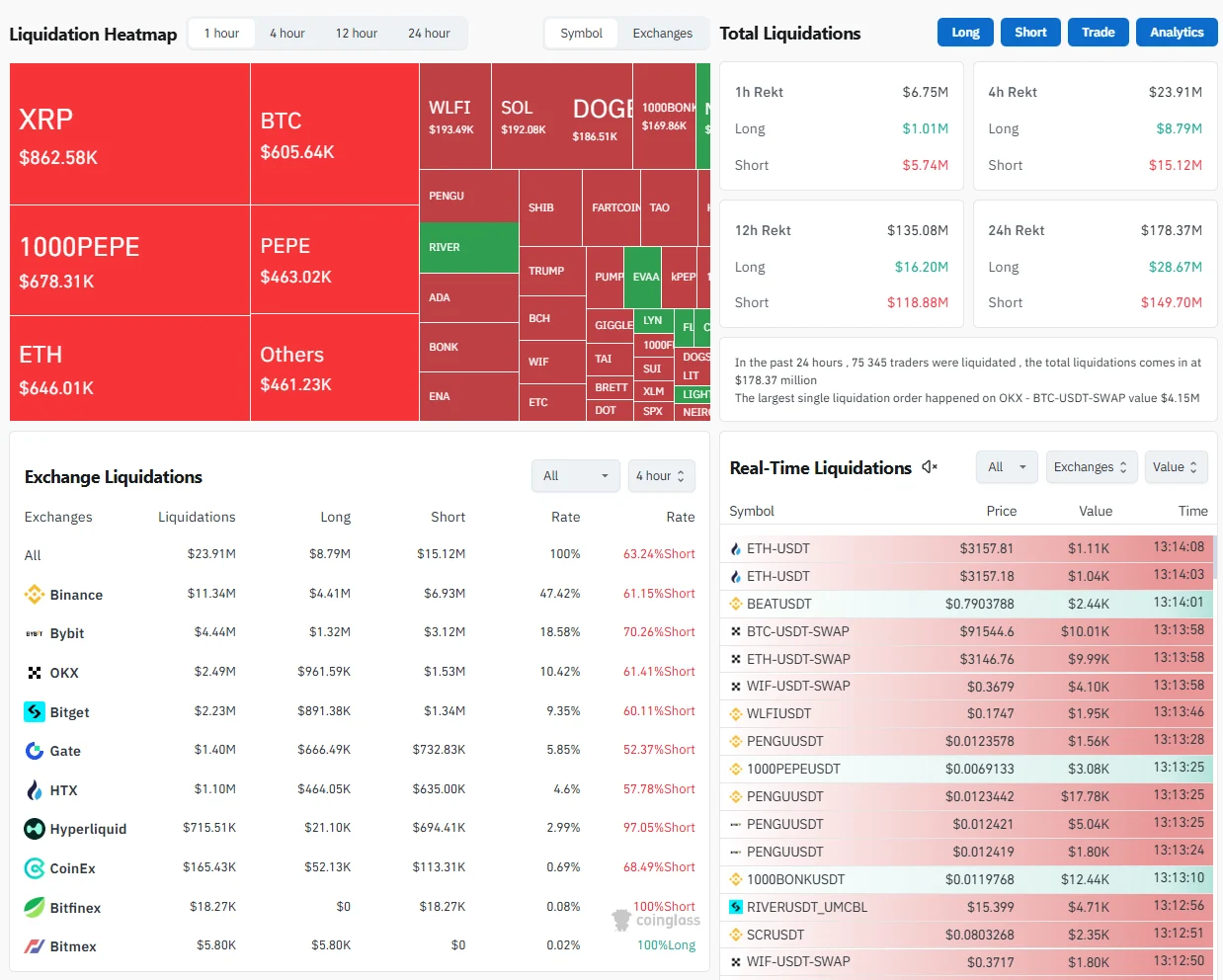Click the Short button
Viewport: 1223px width, 980px height.
coord(1030,33)
